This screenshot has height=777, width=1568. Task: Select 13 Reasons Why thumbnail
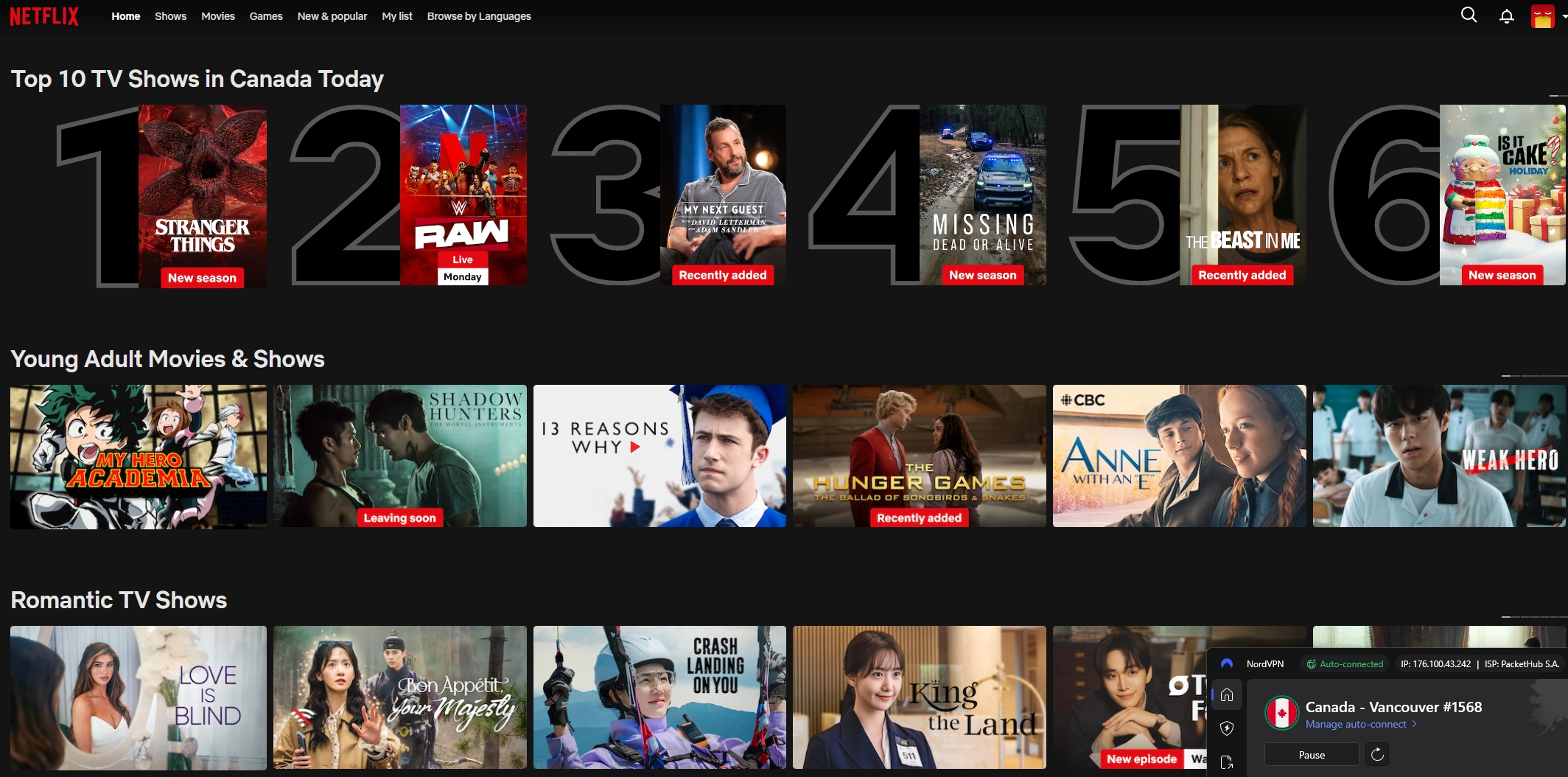pyautogui.click(x=659, y=456)
